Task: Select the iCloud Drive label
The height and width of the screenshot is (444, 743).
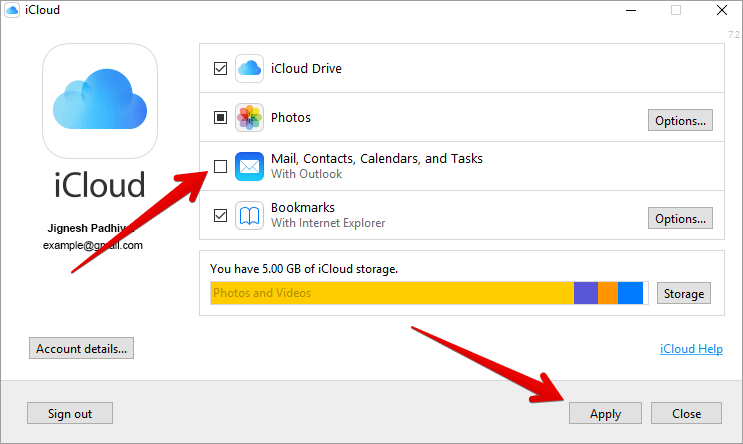Action: point(306,69)
